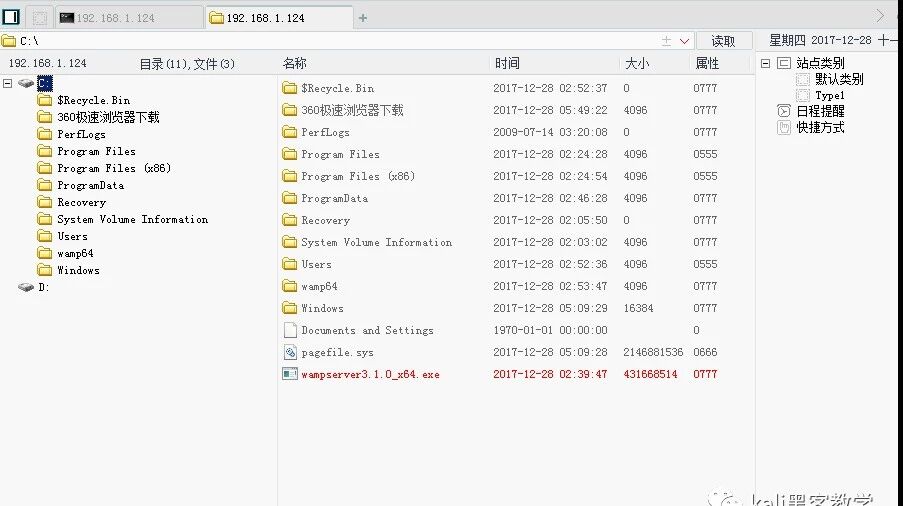
Task: Open the path history dropdown arrow
Action: point(684,41)
